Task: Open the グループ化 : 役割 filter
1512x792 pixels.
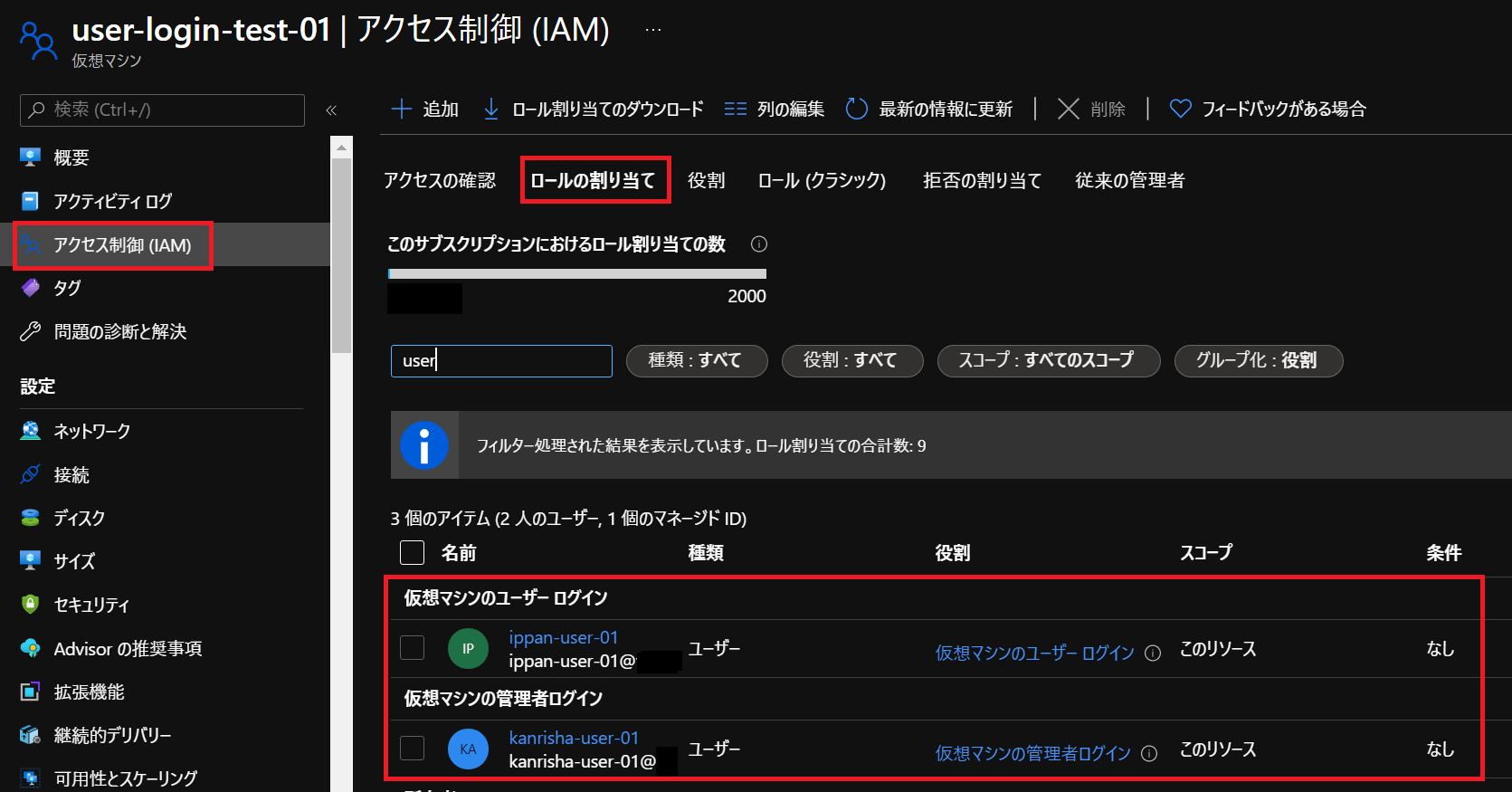Action: pyautogui.click(x=1258, y=360)
